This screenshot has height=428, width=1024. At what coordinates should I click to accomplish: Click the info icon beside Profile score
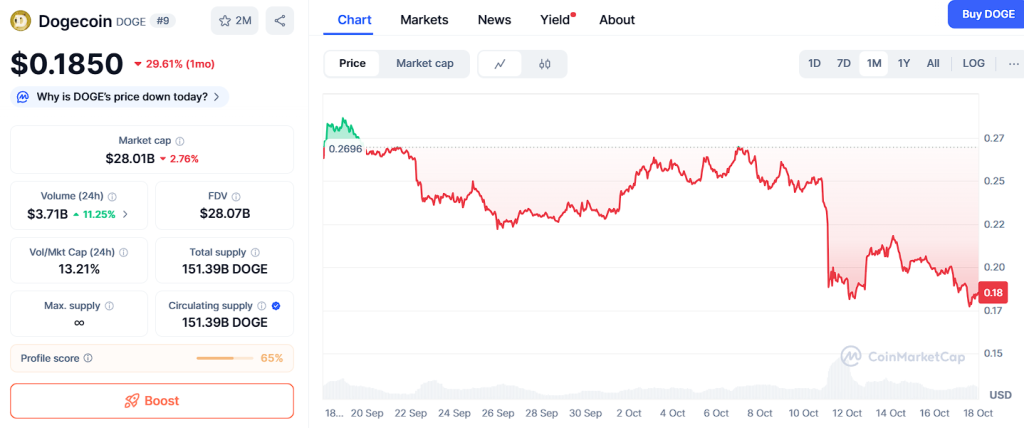click(88, 358)
